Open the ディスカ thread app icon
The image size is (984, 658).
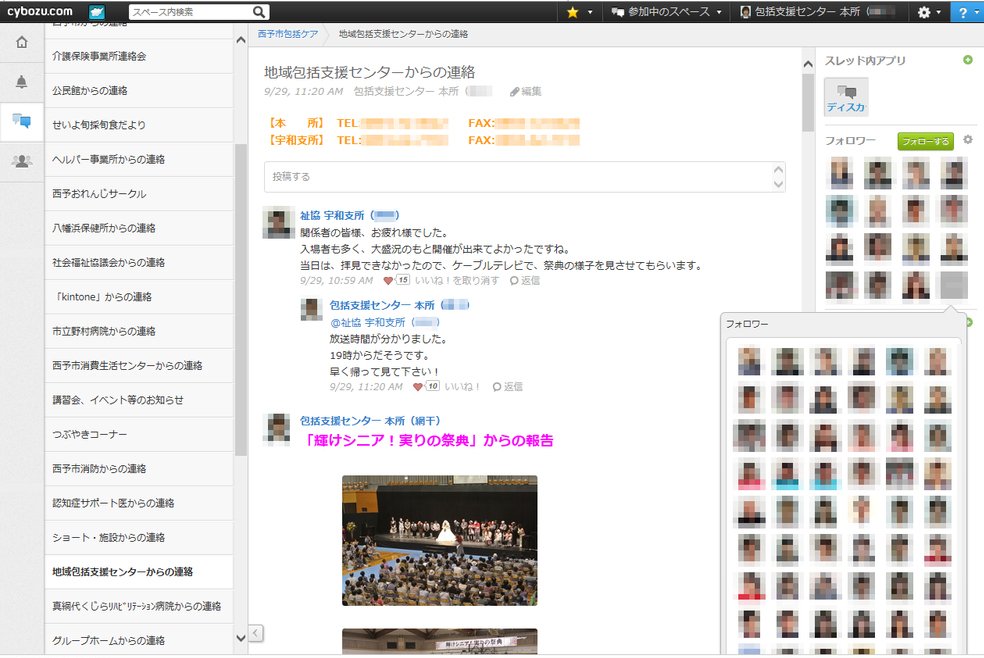pyautogui.click(x=846, y=96)
